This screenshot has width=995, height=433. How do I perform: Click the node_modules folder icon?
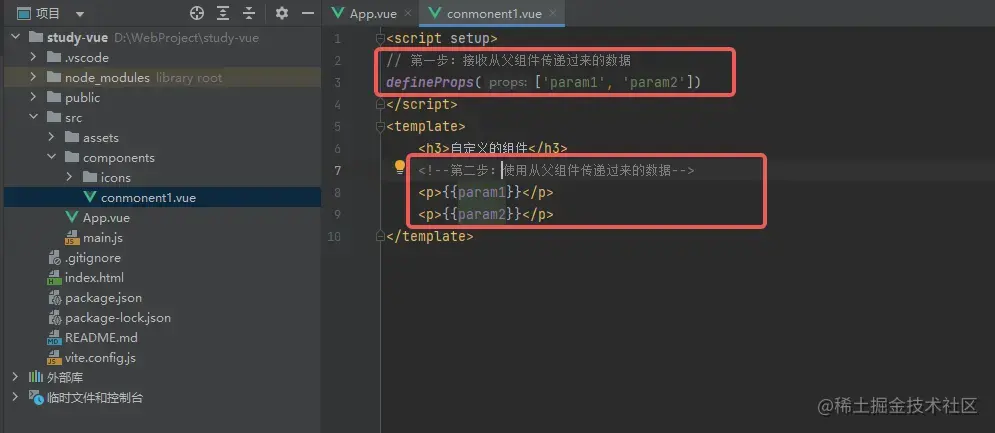click(54, 77)
